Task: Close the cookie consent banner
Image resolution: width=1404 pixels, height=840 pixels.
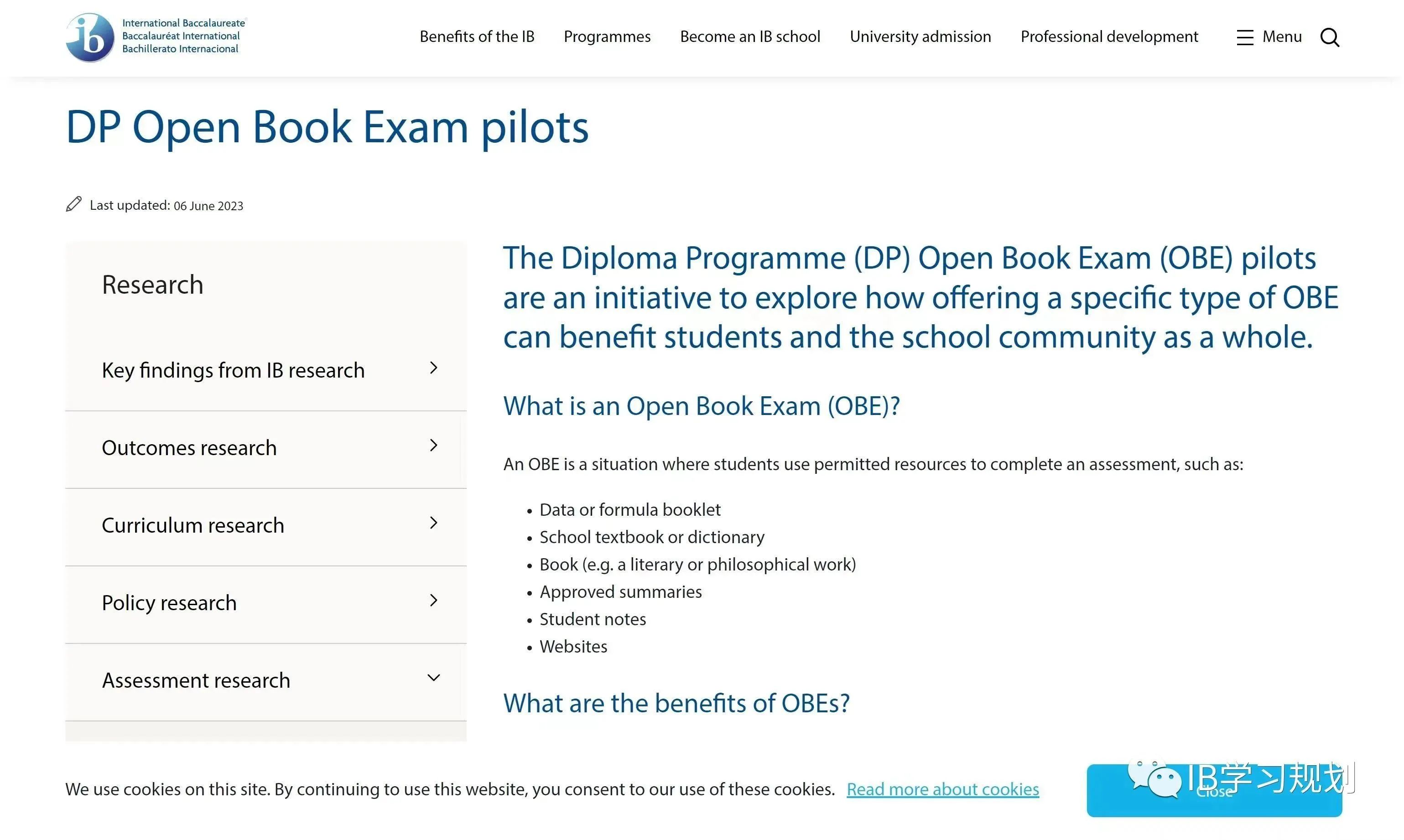Action: pyautogui.click(x=1214, y=791)
